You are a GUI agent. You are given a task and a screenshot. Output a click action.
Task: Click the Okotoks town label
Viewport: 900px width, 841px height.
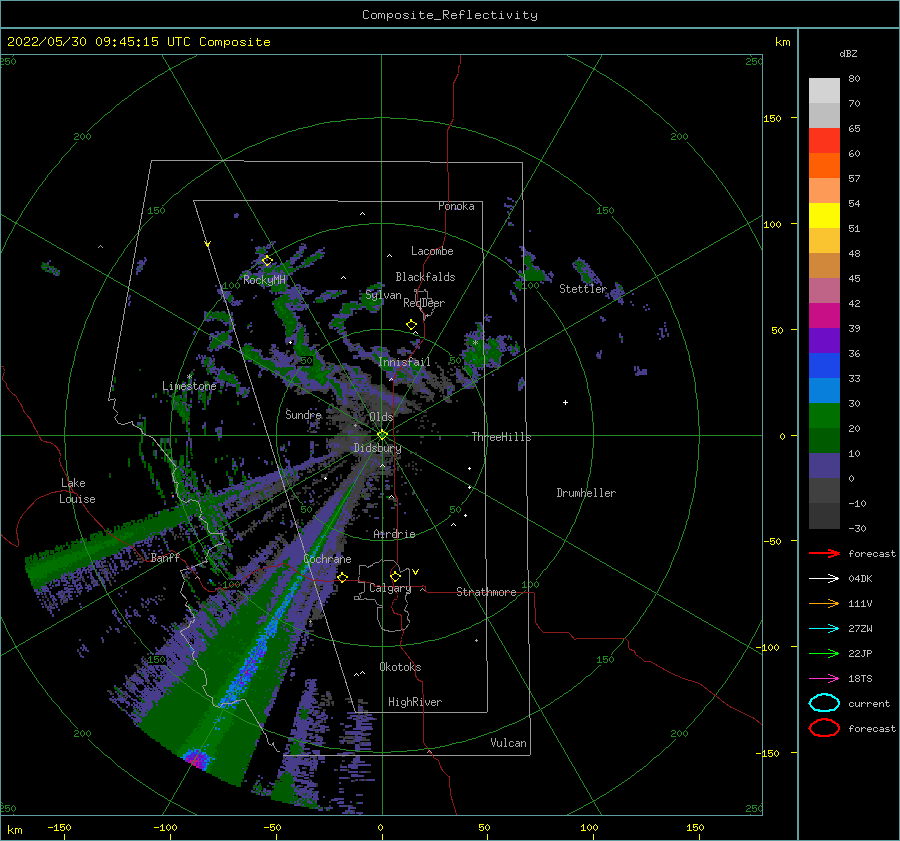point(401,668)
